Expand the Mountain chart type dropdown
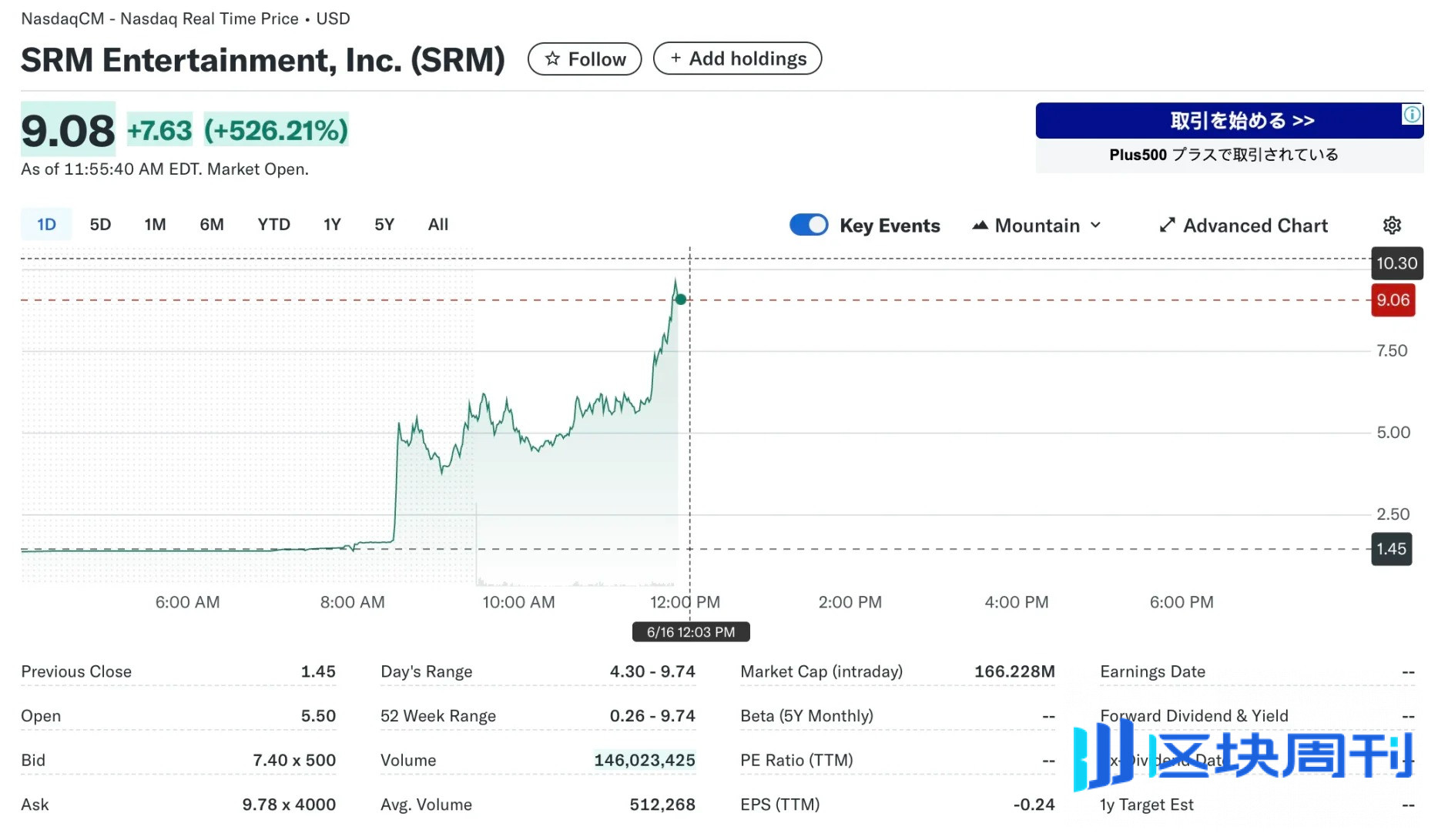This screenshot has width=1438, height=840. [1037, 226]
